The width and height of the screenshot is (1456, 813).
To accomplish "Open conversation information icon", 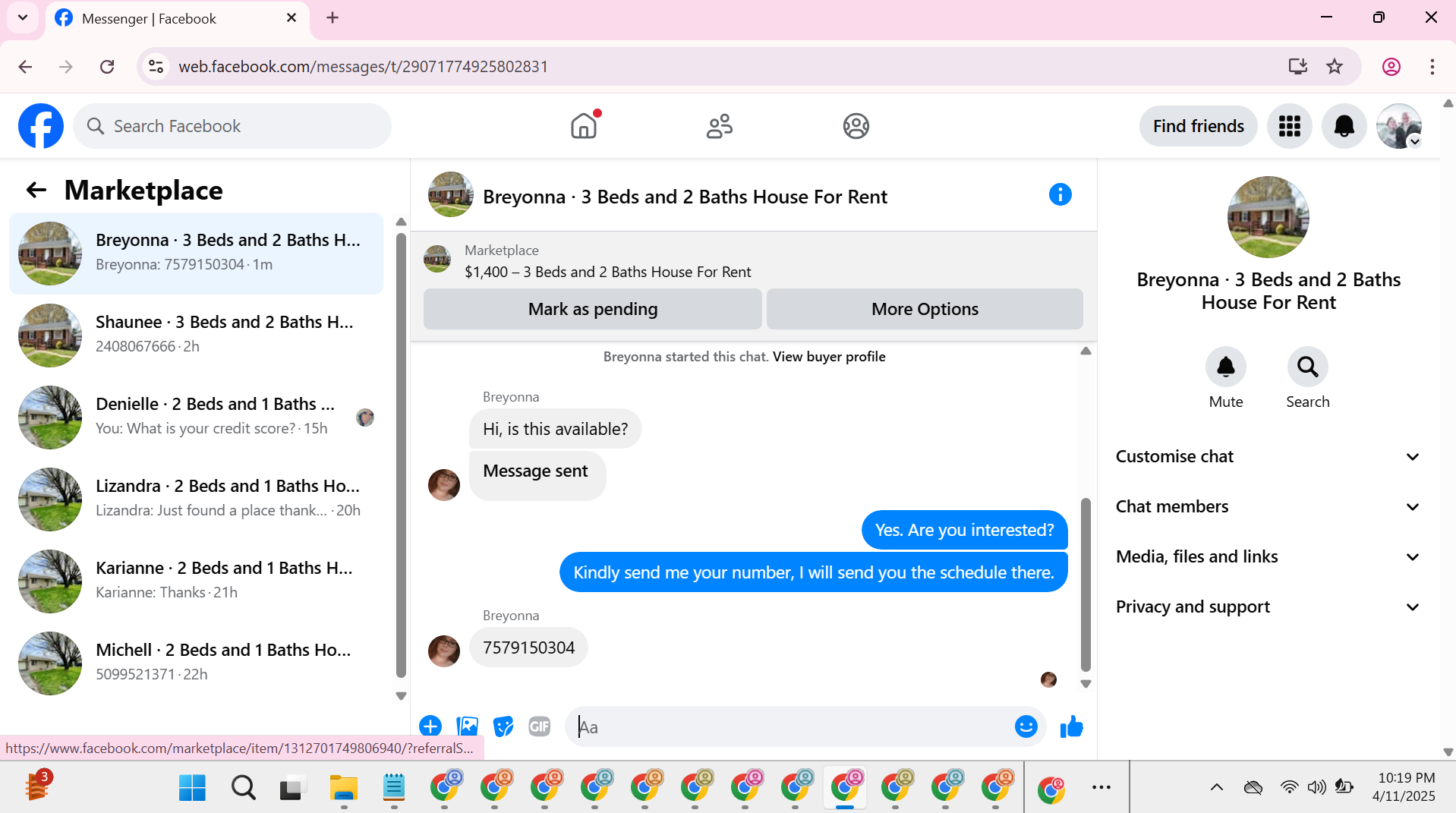I will point(1060,195).
